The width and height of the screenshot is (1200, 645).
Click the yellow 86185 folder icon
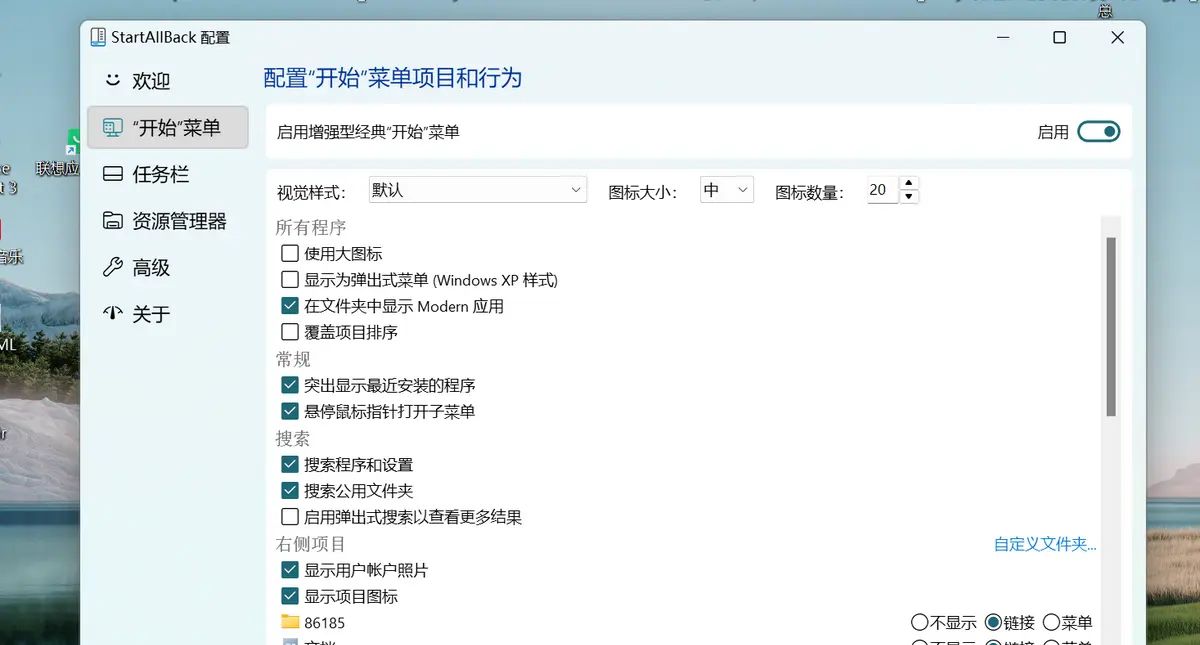tap(290, 622)
